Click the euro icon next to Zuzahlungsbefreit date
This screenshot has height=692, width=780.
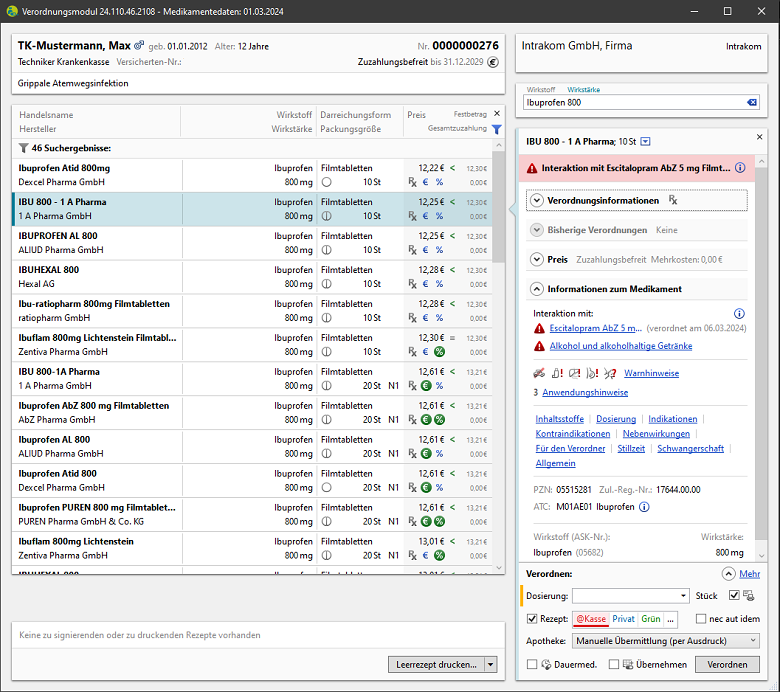click(493, 62)
